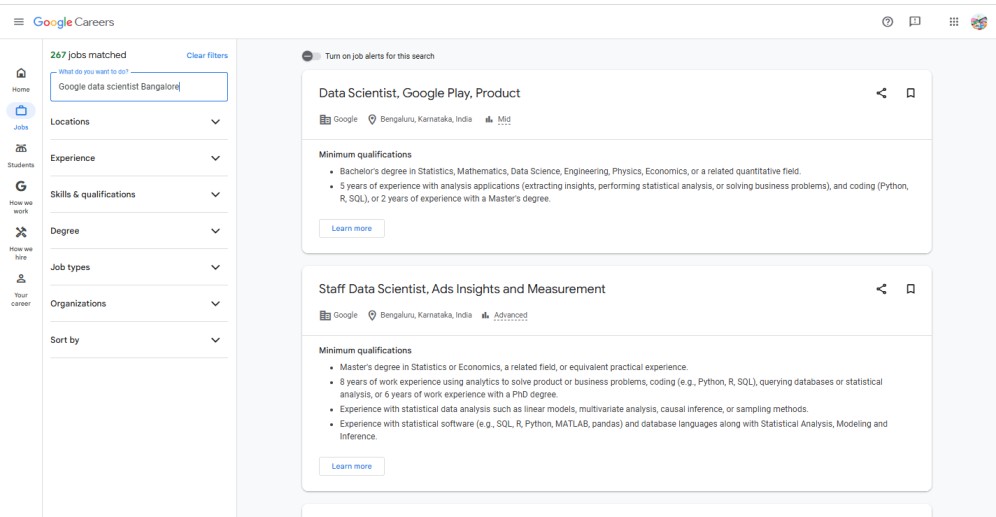Screen dimensions: 996x517
Task: Expand the Organizations filter
Action: tap(138, 304)
